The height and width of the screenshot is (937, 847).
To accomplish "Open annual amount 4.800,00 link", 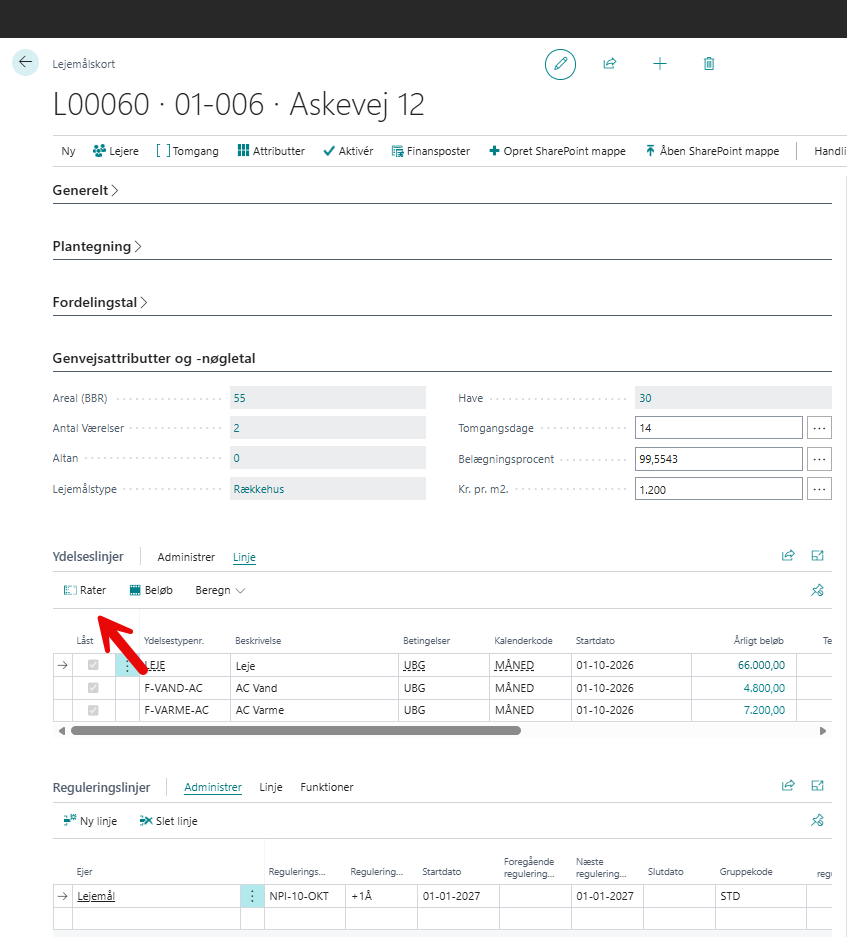I will coord(765,688).
